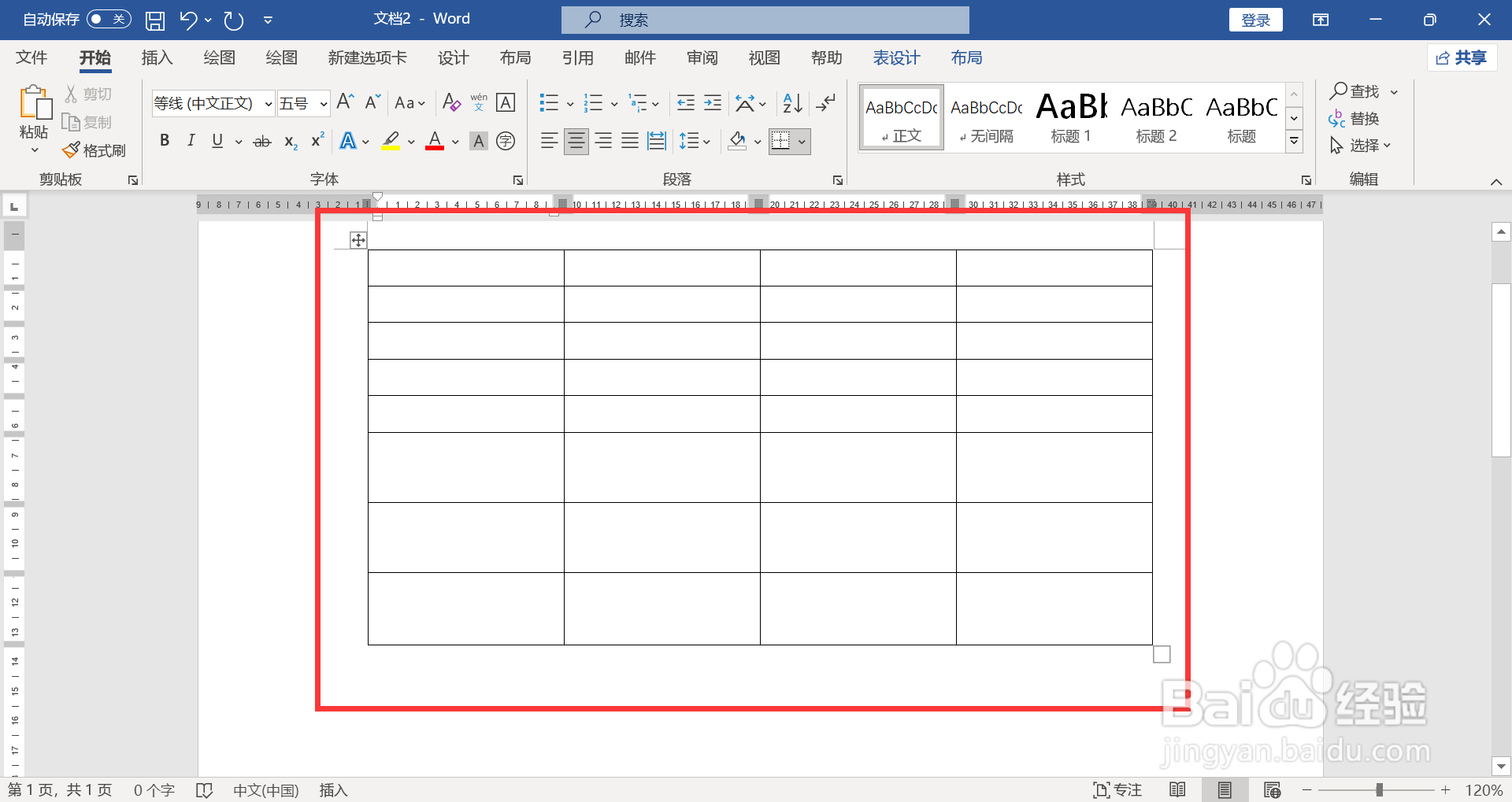Align text right

[x=603, y=142]
